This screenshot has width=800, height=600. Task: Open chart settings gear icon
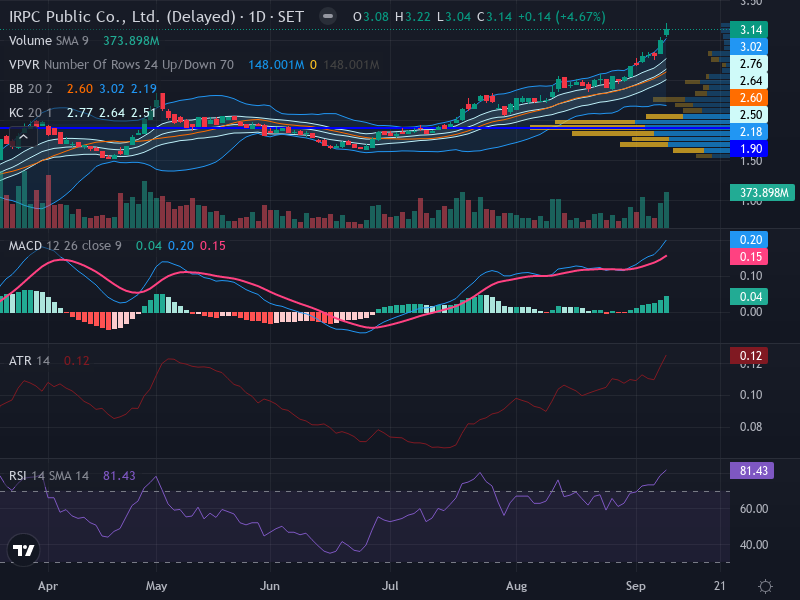click(x=765, y=586)
